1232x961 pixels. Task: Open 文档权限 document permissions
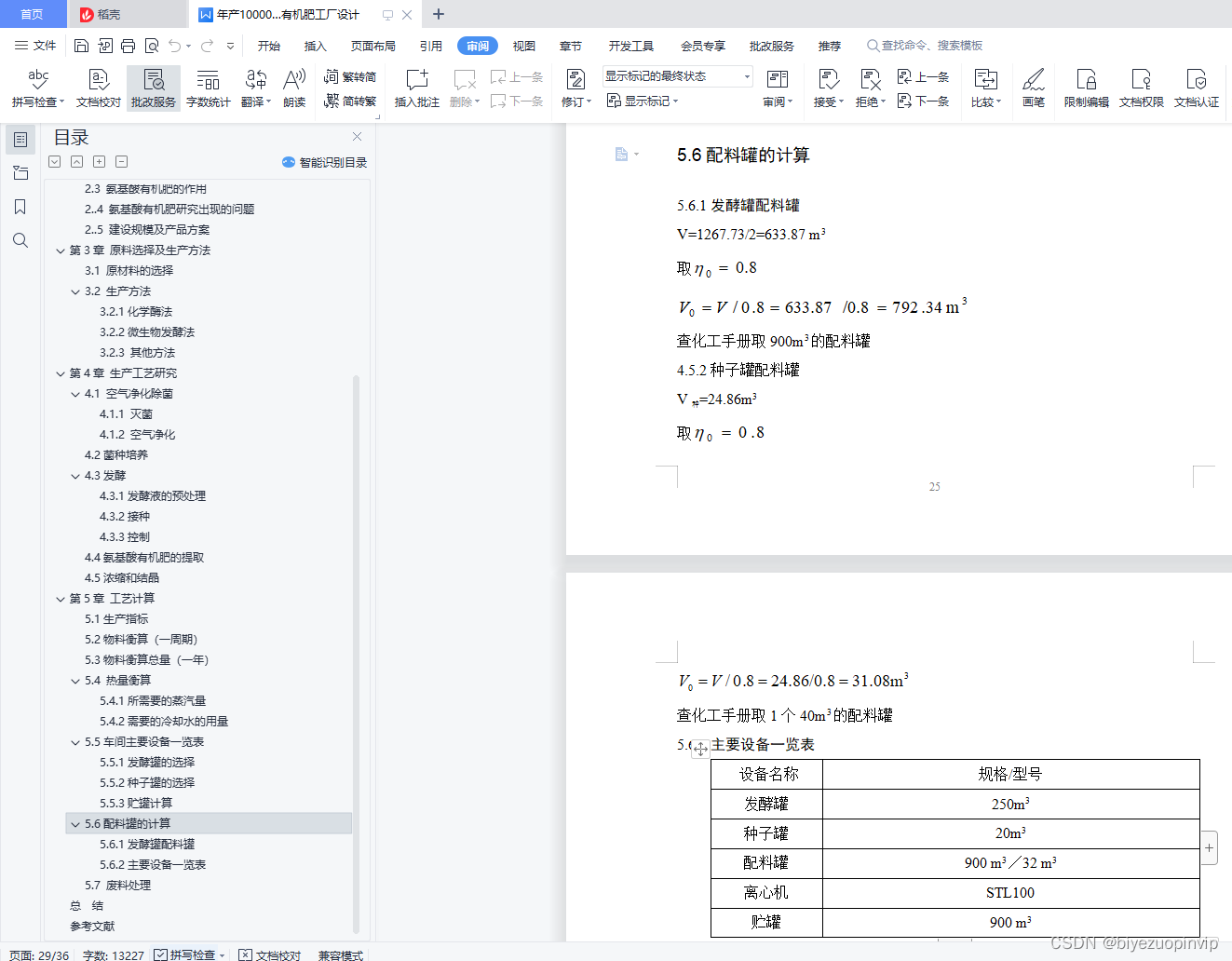(x=1142, y=88)
